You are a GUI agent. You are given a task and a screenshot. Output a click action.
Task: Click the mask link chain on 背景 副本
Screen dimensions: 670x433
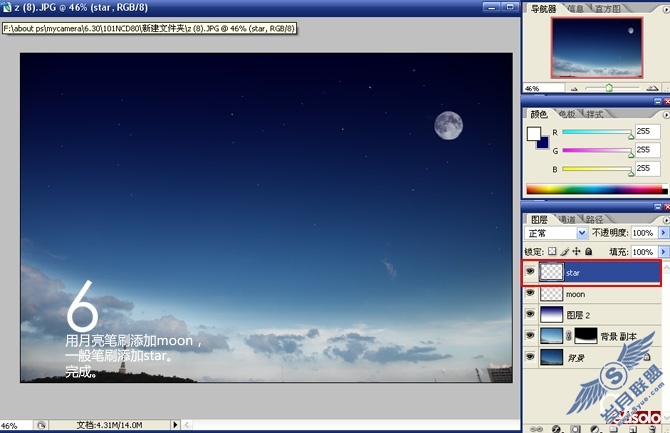569,336
